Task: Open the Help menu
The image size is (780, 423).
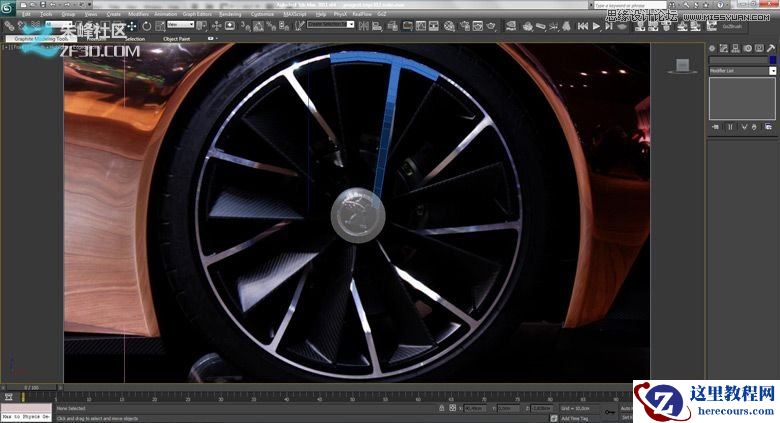Action: click(x=321, y=14)
